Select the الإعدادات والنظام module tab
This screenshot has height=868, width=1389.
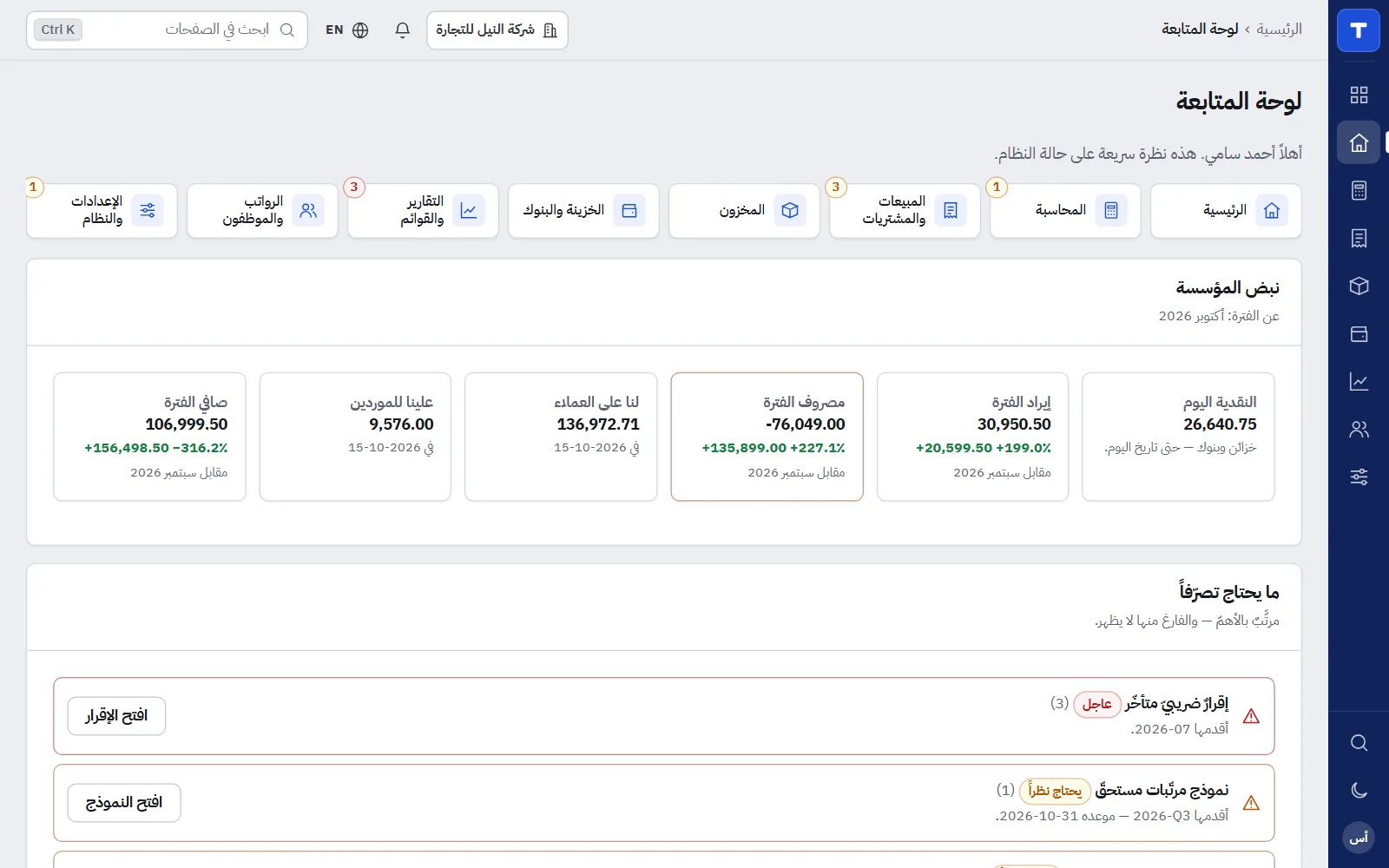tap(102, 210)
